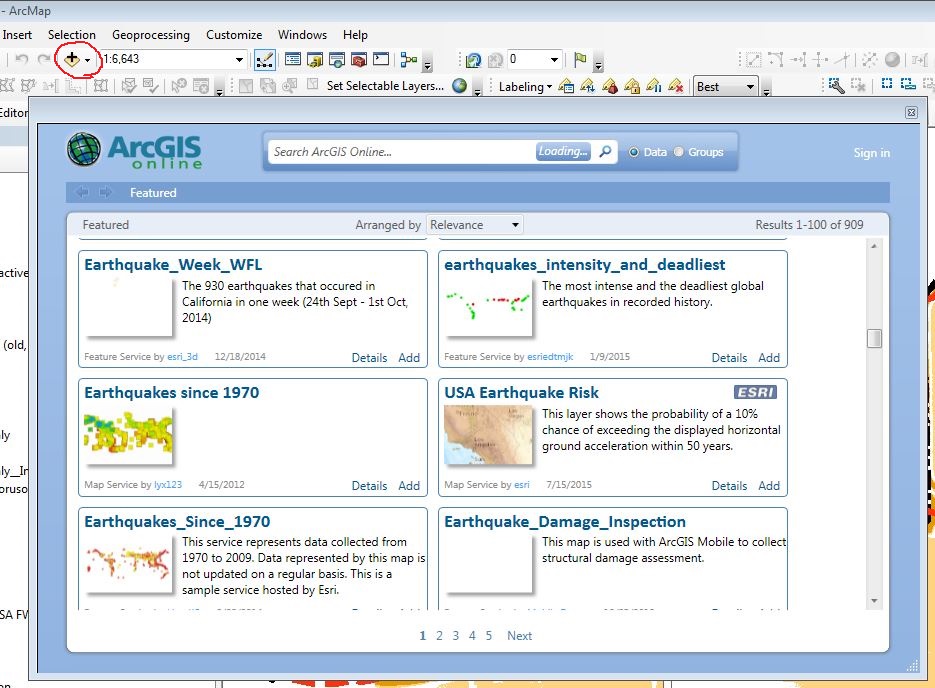The image size is (935, 688).
Task: Click the ArcGIS Online logo
Action: [x=134, y=150]
